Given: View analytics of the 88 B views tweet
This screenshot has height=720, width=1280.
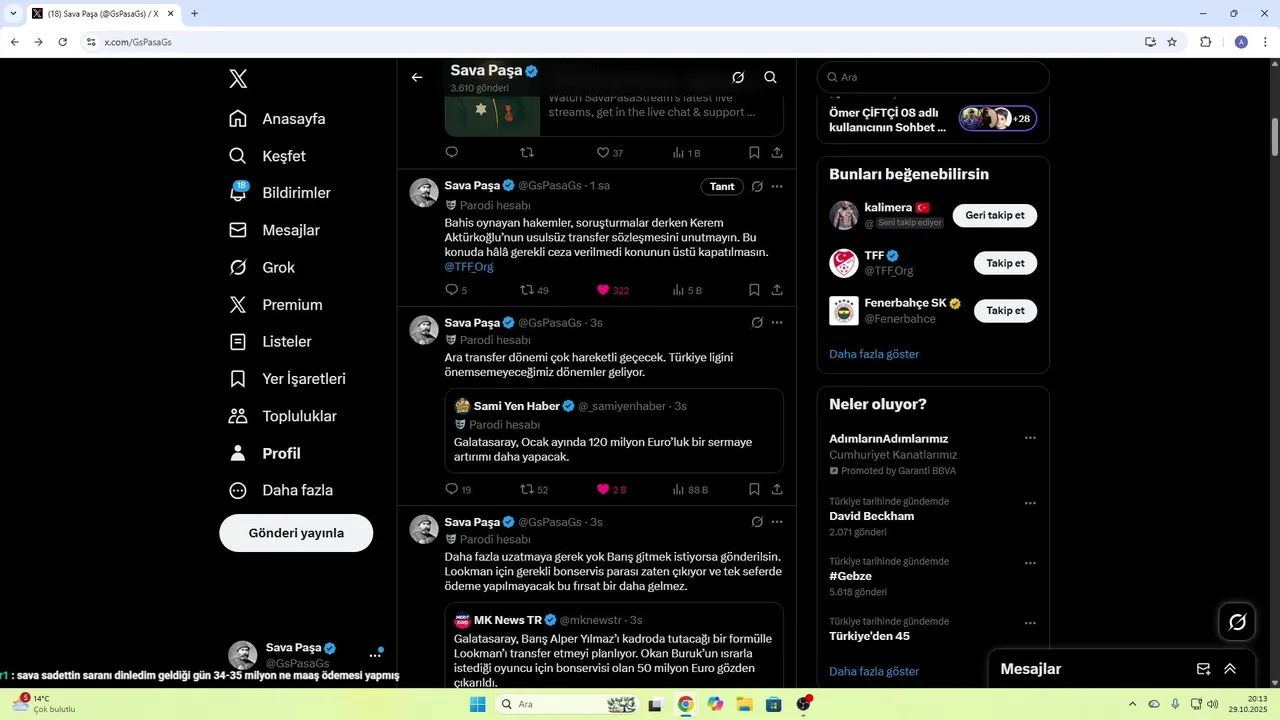Looking at the screenshot, I should (689, 489).
